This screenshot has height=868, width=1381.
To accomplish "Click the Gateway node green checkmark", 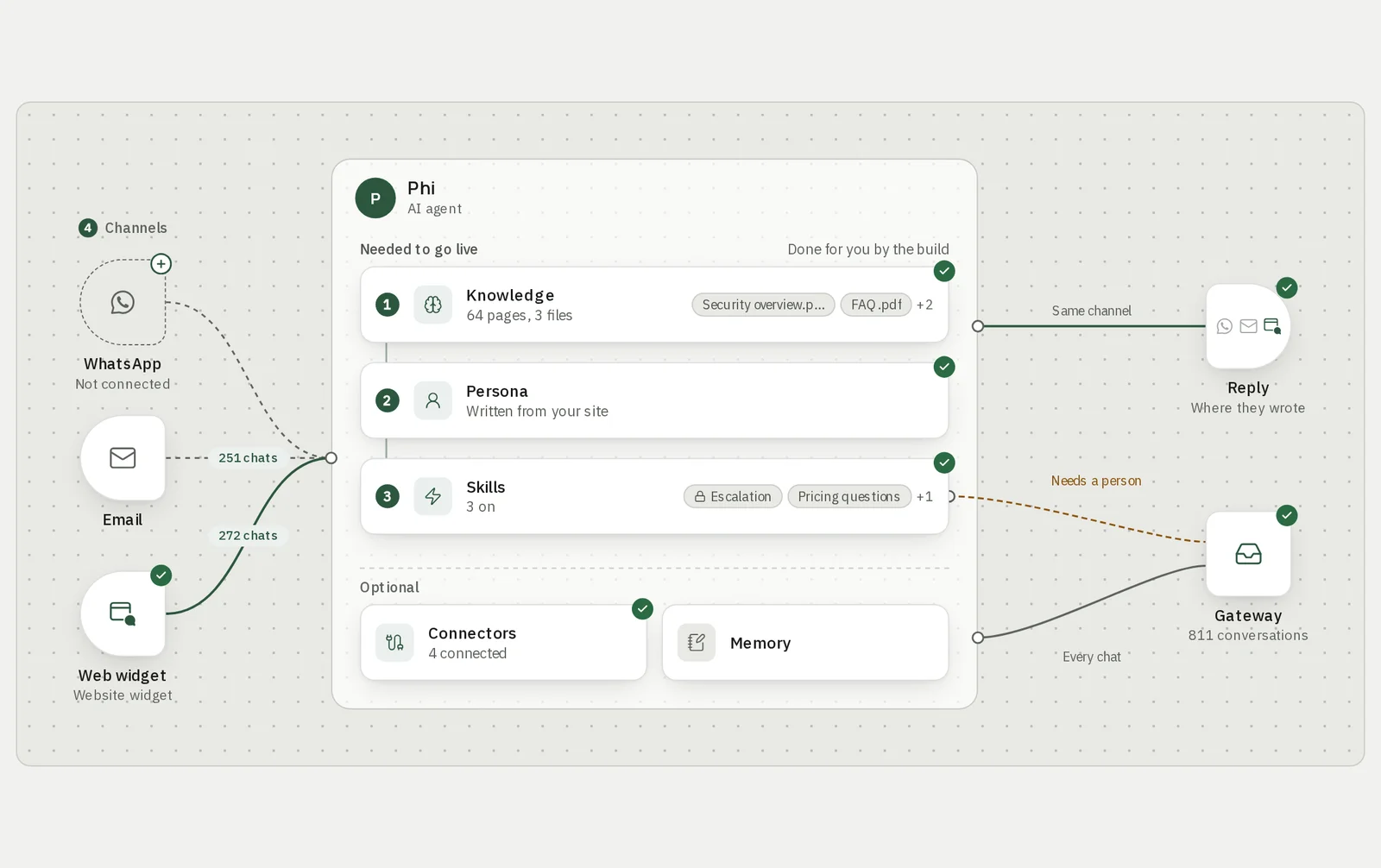I will click(1287, 516).
